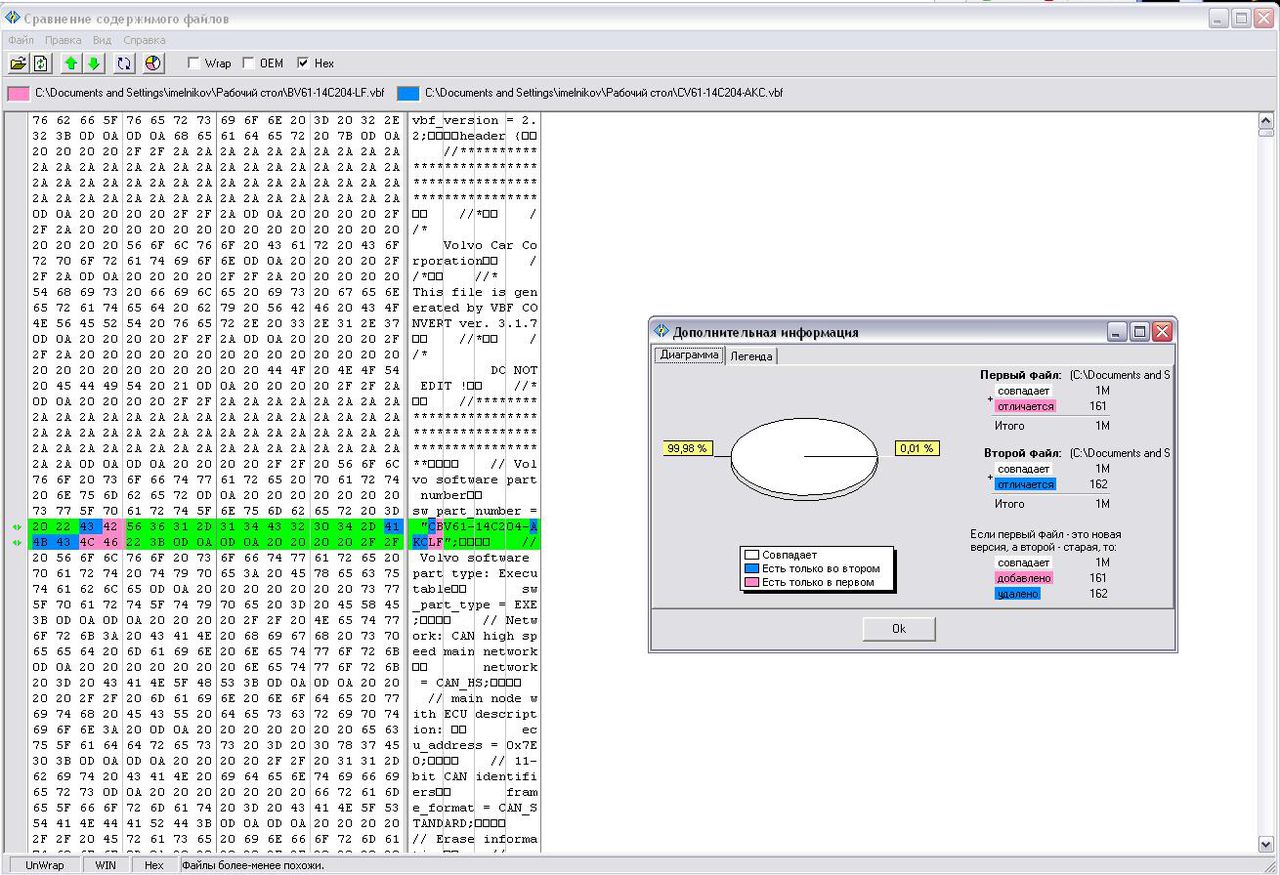The width and height of the screenshot is (1280, 875).
Task: Maximize the Дополнительная информация dialog
Action: (1140, 332)
